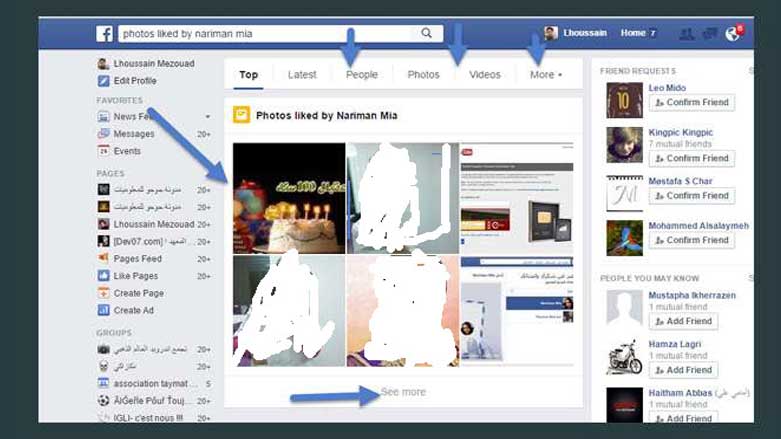Click the Create Page icon in sidebar
Screen dimensions: 781x439
pyautogui.click(x=104, y=294)
